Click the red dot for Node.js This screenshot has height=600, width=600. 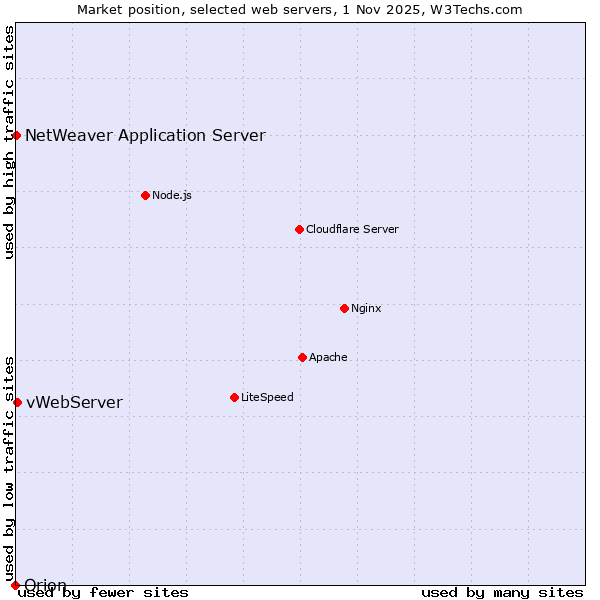145,195
